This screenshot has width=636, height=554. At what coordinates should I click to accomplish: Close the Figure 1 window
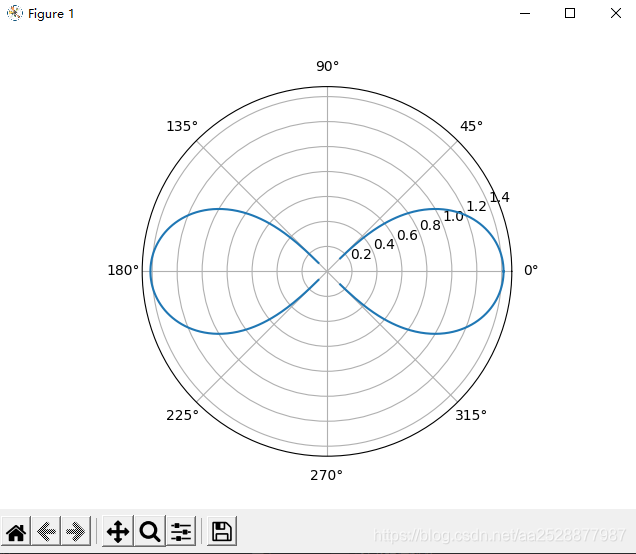tap(616, 13)
